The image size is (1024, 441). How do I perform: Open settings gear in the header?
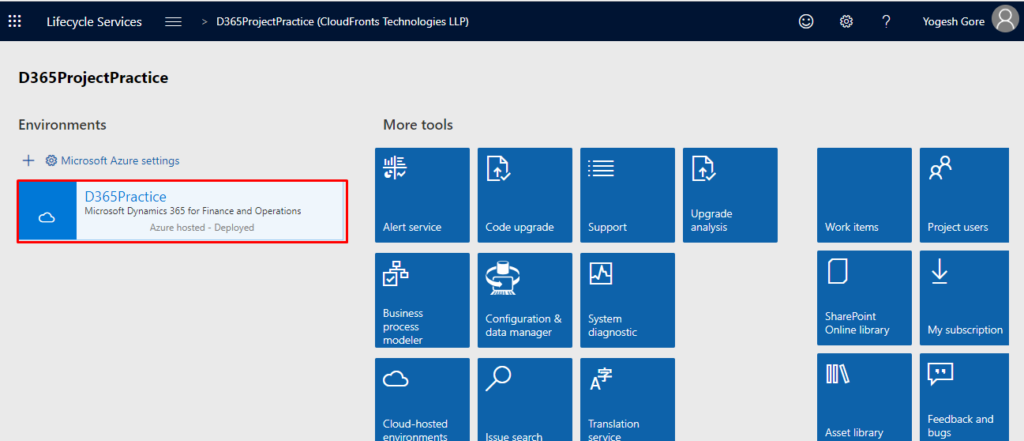[x=846, y=22]
